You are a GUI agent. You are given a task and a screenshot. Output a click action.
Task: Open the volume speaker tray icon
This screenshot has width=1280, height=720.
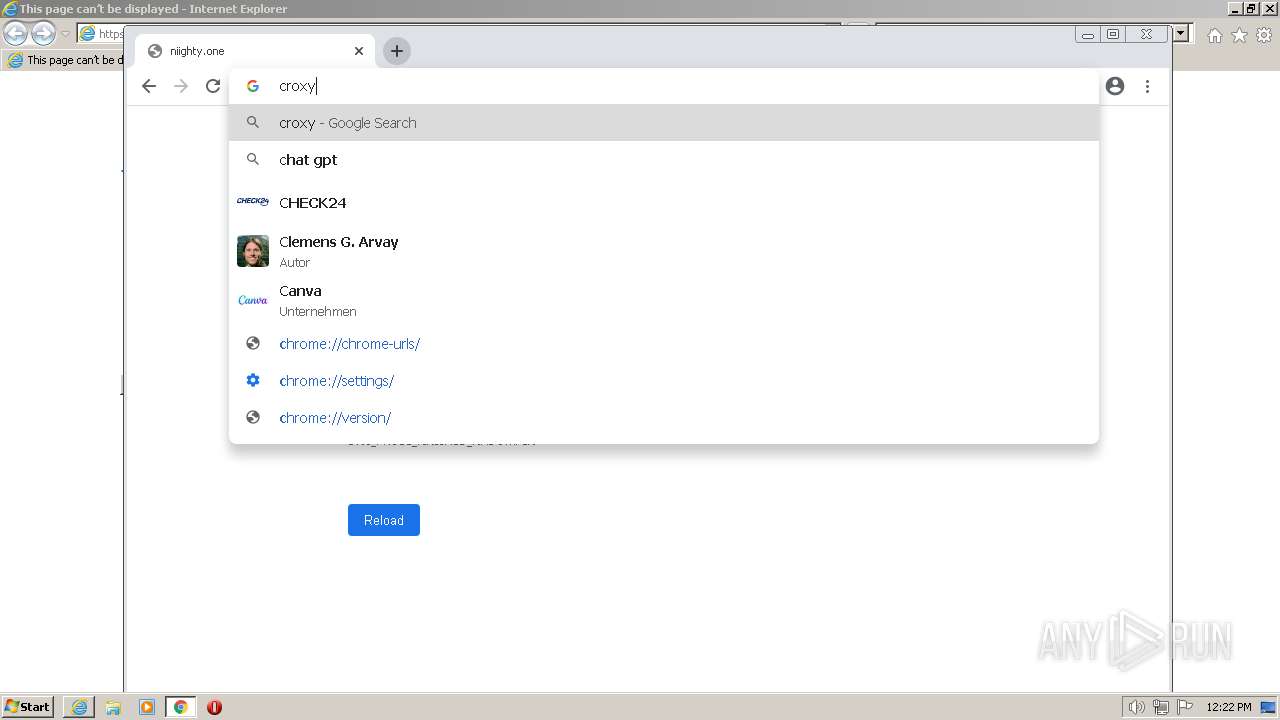1136,707
